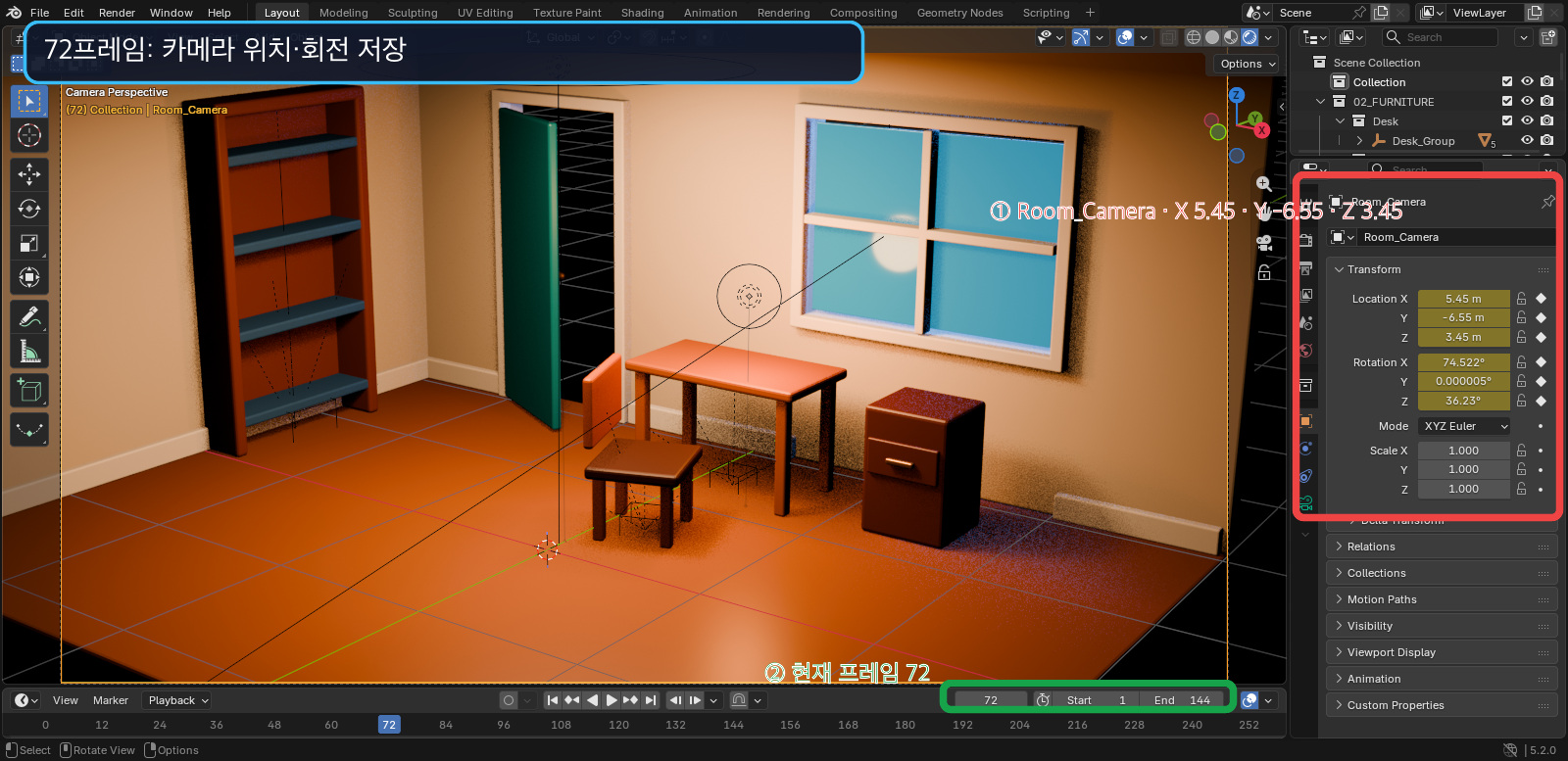Select the Scale tool
Image resolution: width=1568 pixels, height=761 pixels.
pos(29,243)
